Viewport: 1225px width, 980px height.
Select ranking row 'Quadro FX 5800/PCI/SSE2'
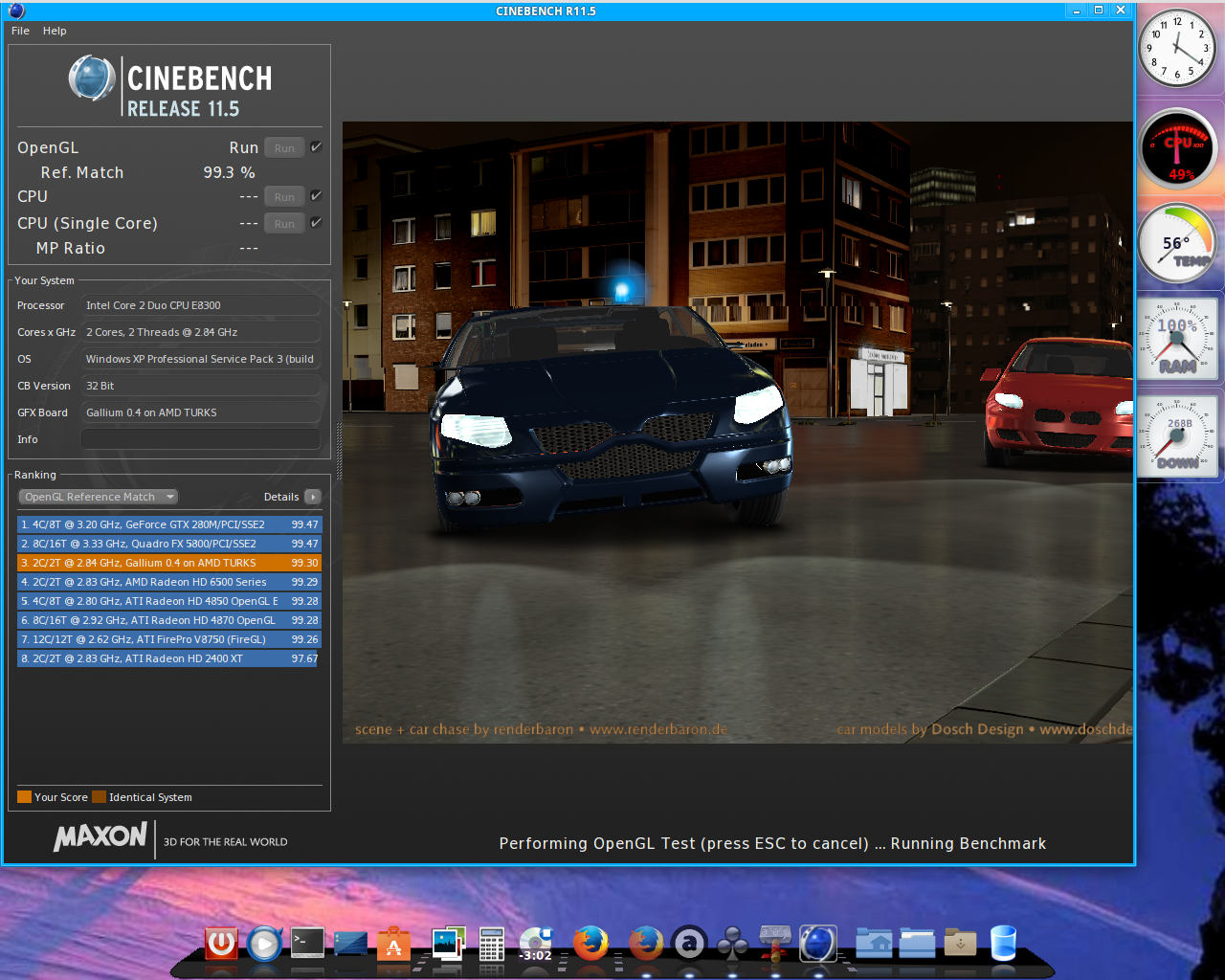click(169, 544)
